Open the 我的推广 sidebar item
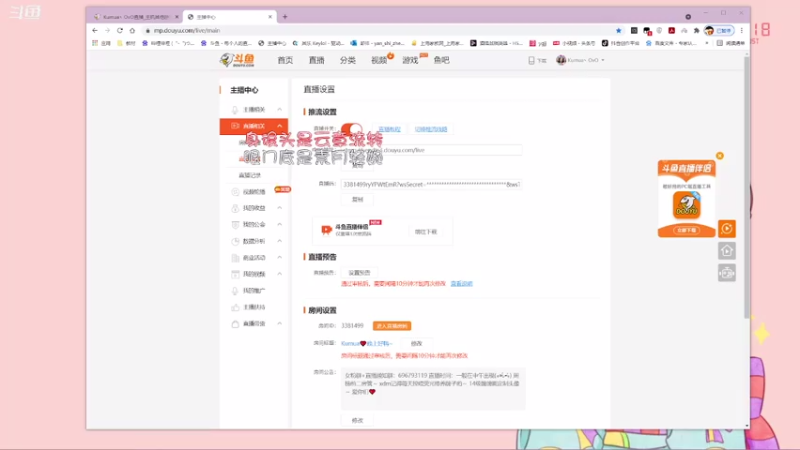Image resolution: width=800 pixels, height=450 pixels. (x=254, y=291)
